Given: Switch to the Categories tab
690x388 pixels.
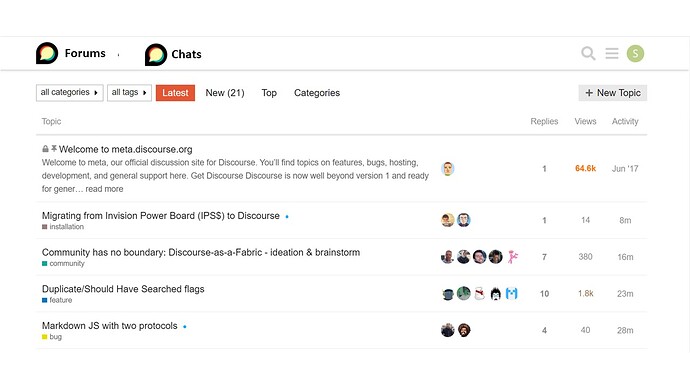Looking at the screenshot, I should (317, 93).
